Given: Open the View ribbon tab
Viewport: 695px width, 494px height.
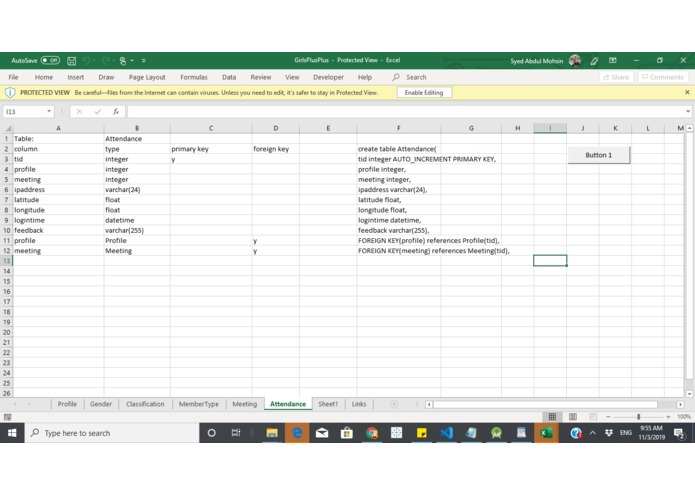Looking at the screenshot, I should [292, 77].
